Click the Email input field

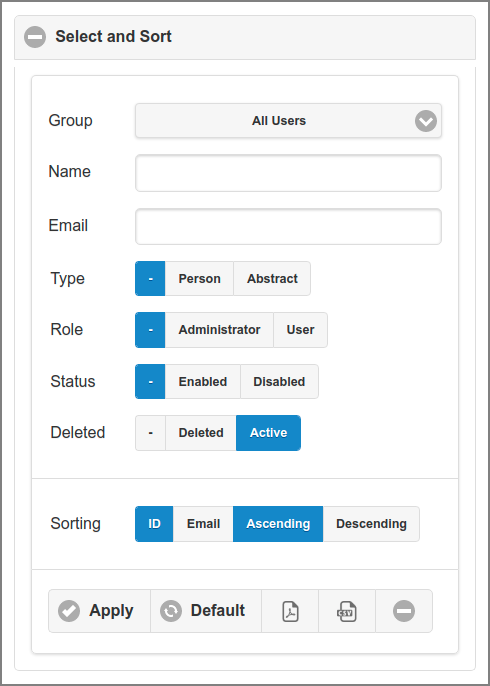coord(288,227)
